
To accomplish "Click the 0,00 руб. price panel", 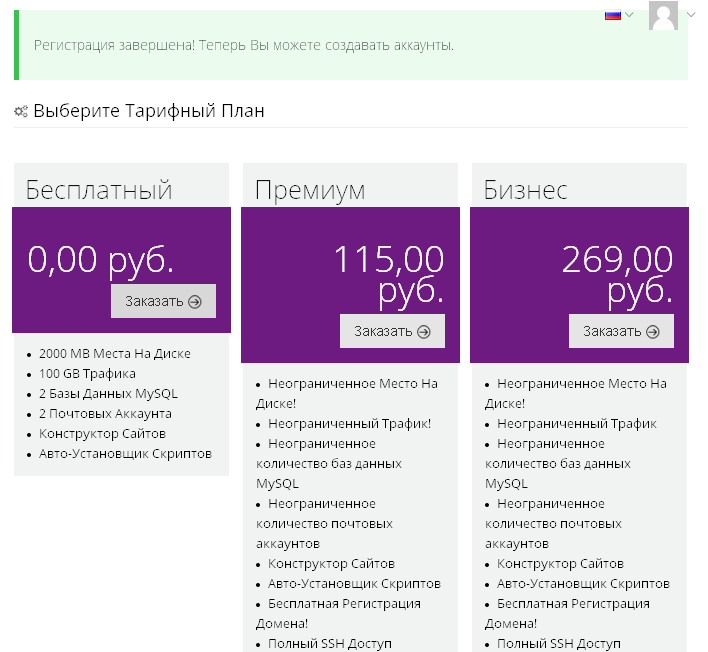I will tap(121, 270).
